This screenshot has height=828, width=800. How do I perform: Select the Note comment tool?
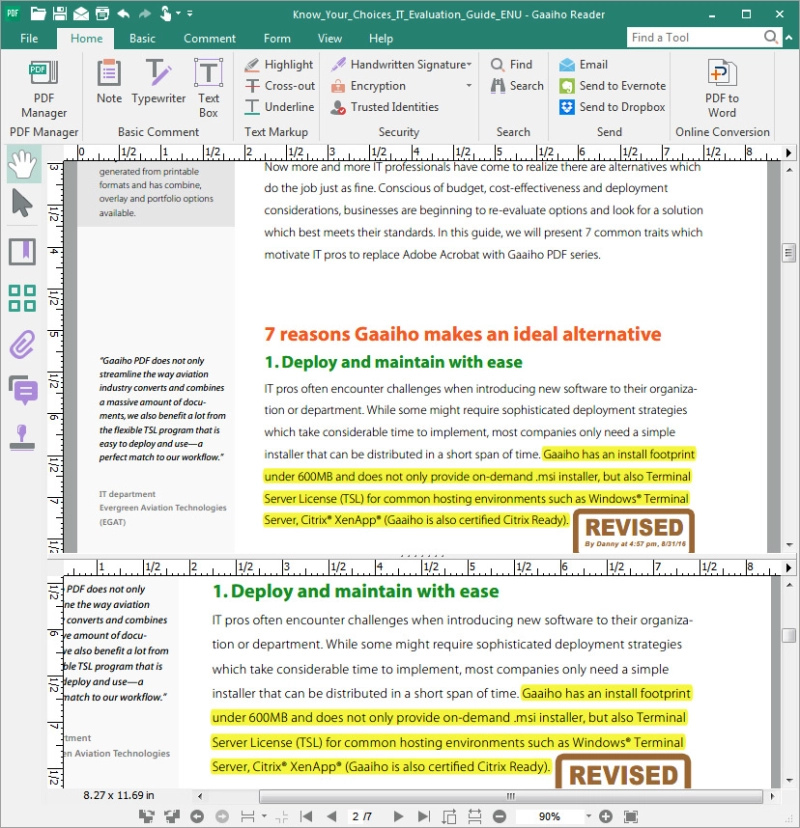[109, 82]
